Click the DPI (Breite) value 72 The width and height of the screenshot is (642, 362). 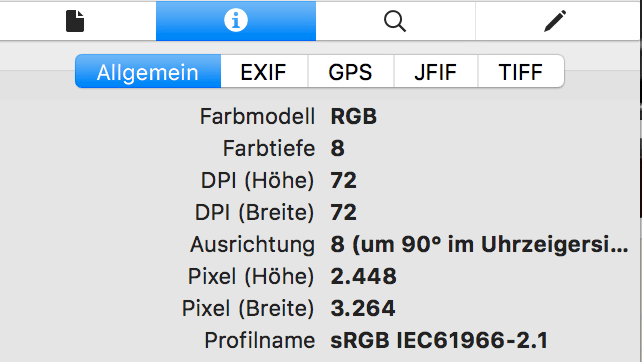point(344,212)
